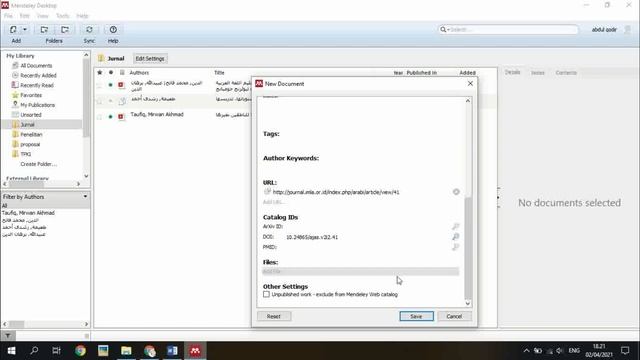
Task: Close the New Document dialog
Action: click(x=470, y=83)
